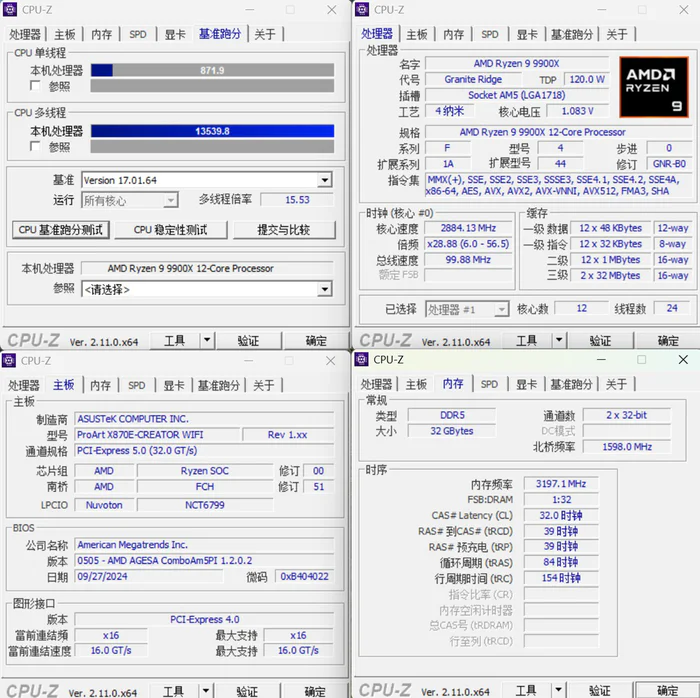
Task: Click BIOS 版本 0505 - AMD AGESA field
Action: click(204, 560)
